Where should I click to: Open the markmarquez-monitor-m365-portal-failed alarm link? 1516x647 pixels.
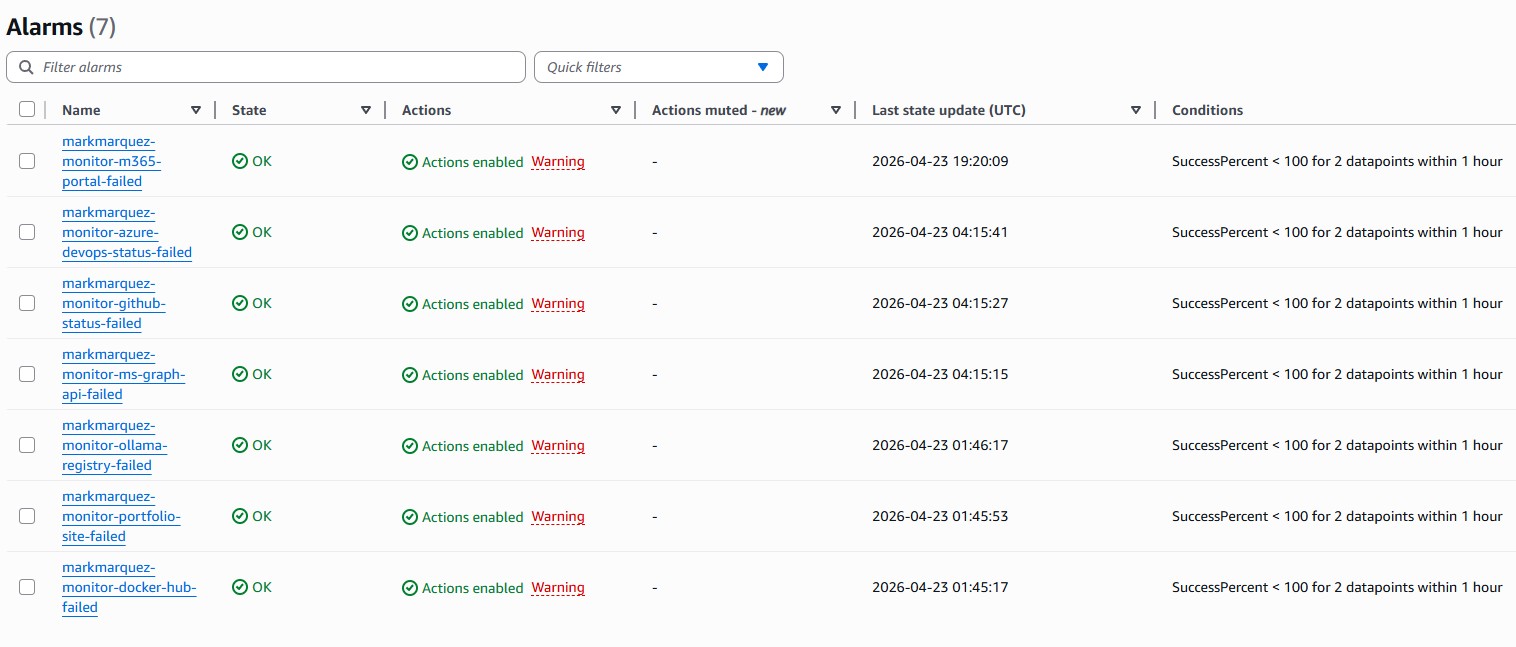pos(108,161)
